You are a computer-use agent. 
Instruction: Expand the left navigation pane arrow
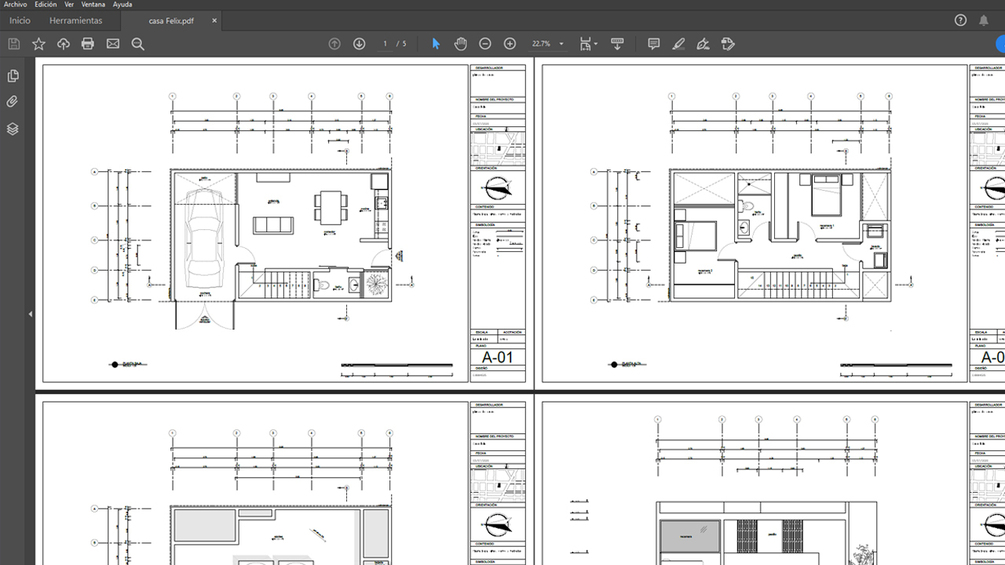30,314
